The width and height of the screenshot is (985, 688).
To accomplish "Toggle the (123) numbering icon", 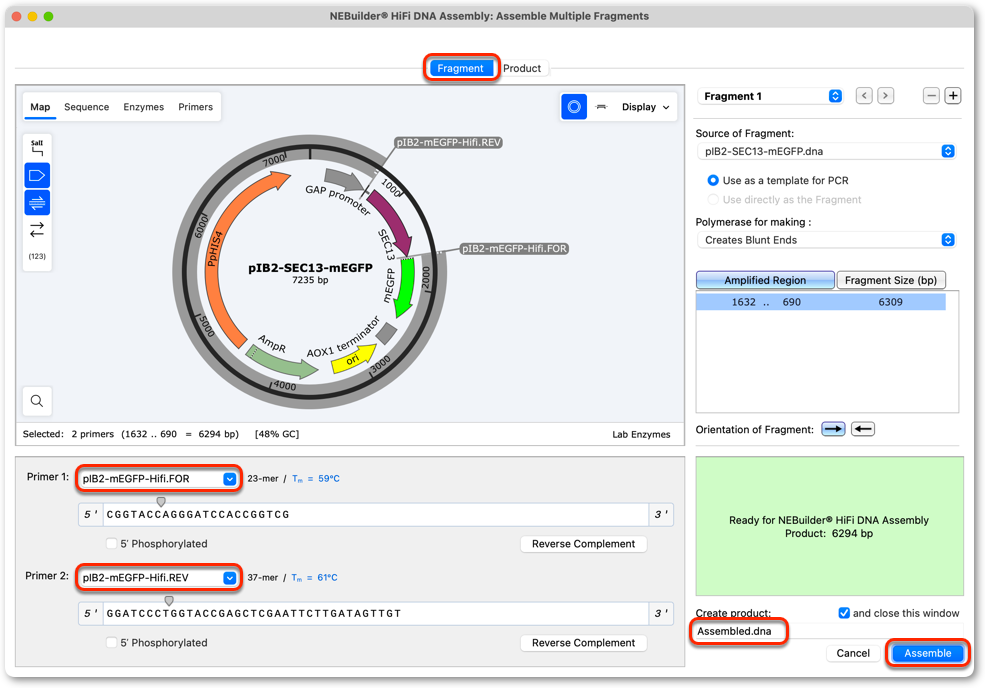I will (x=37, y=256).
